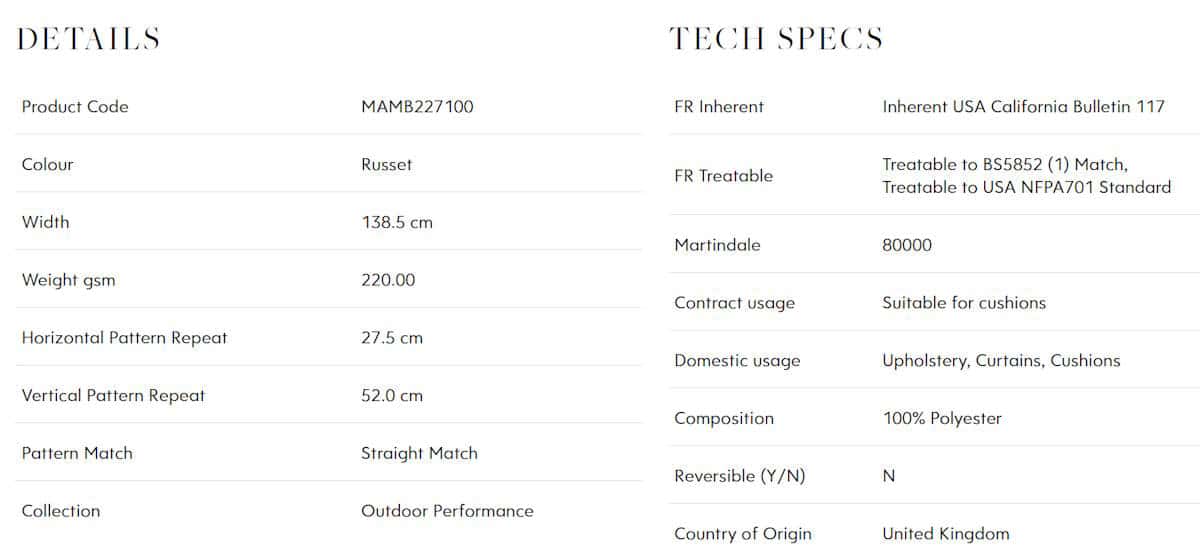The image size is (1200, 560).
Task: Click the 220.00 weight value
Action: coord(388,280)
